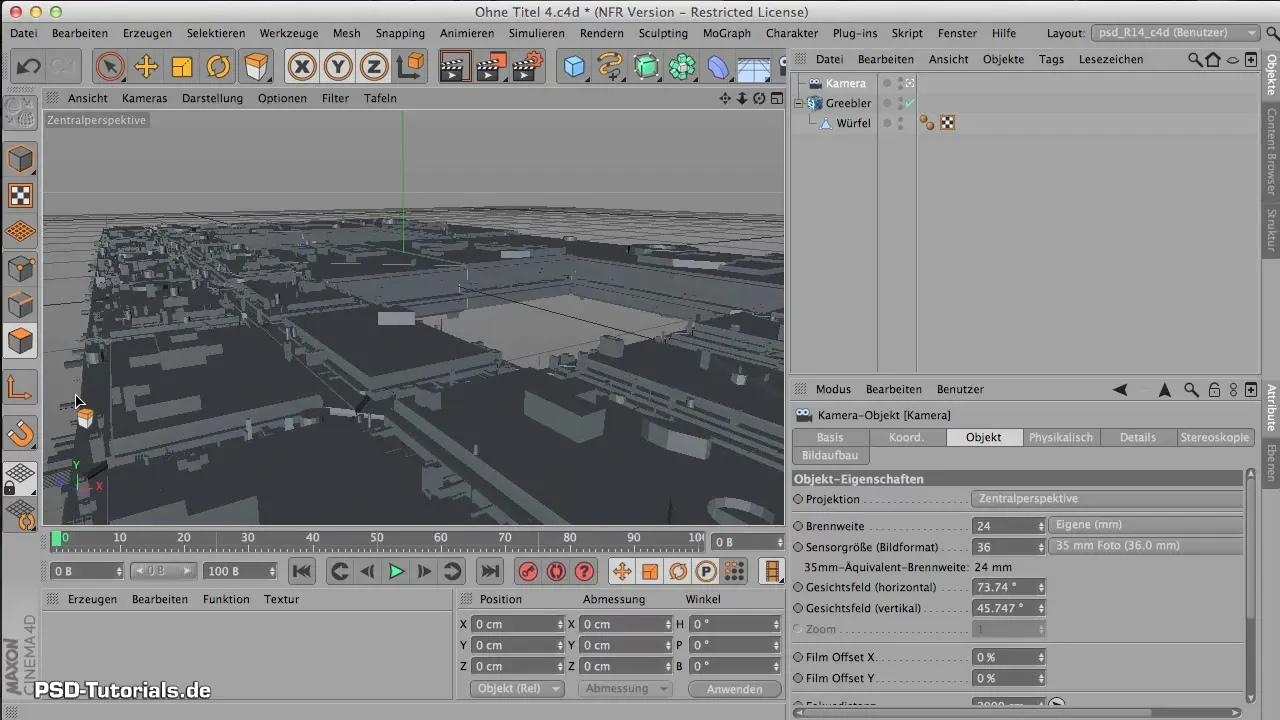Switch to the Koord. tab

tap(907, 437)
